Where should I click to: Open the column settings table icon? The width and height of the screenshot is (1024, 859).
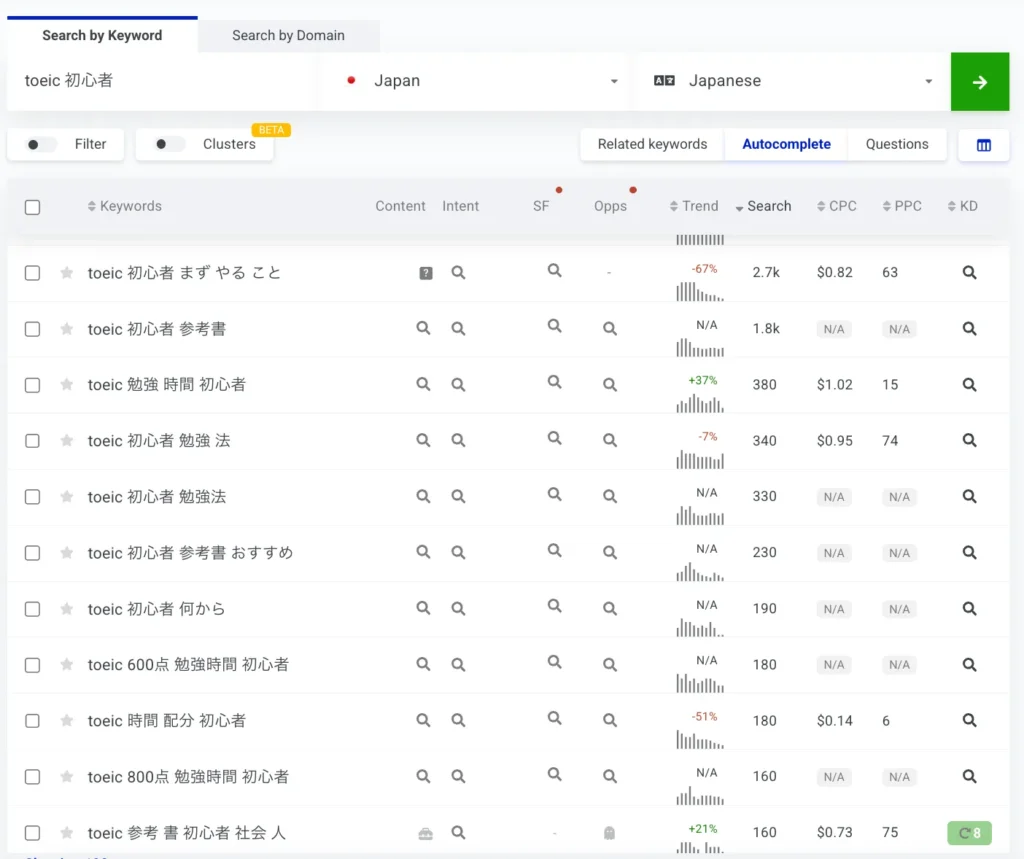(983, 145)
